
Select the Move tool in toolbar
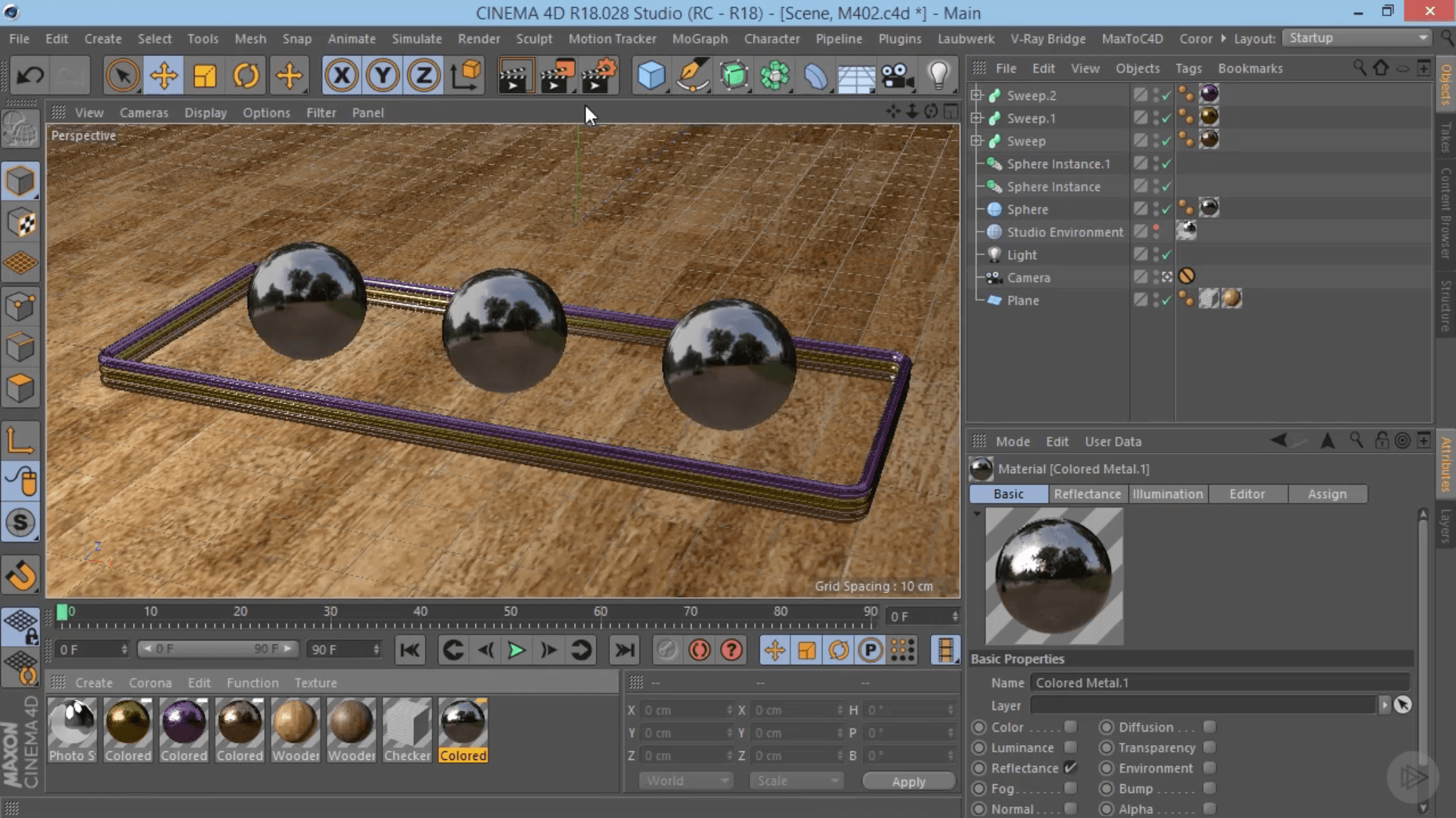(163, 75)
